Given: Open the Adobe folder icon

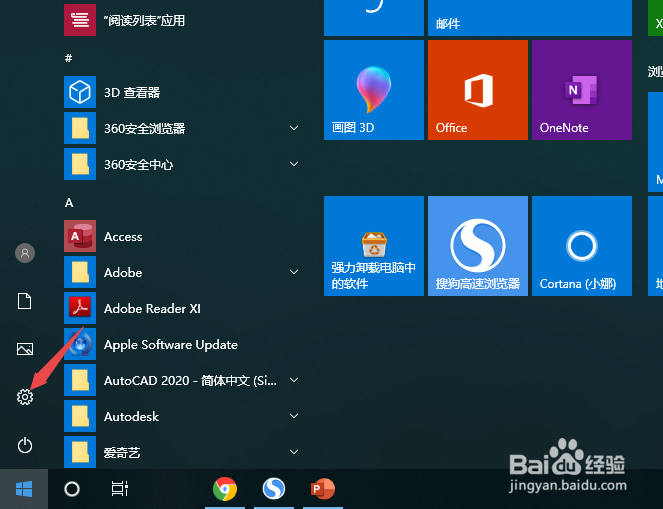Looking at the screenshot, I should [80, 272].
